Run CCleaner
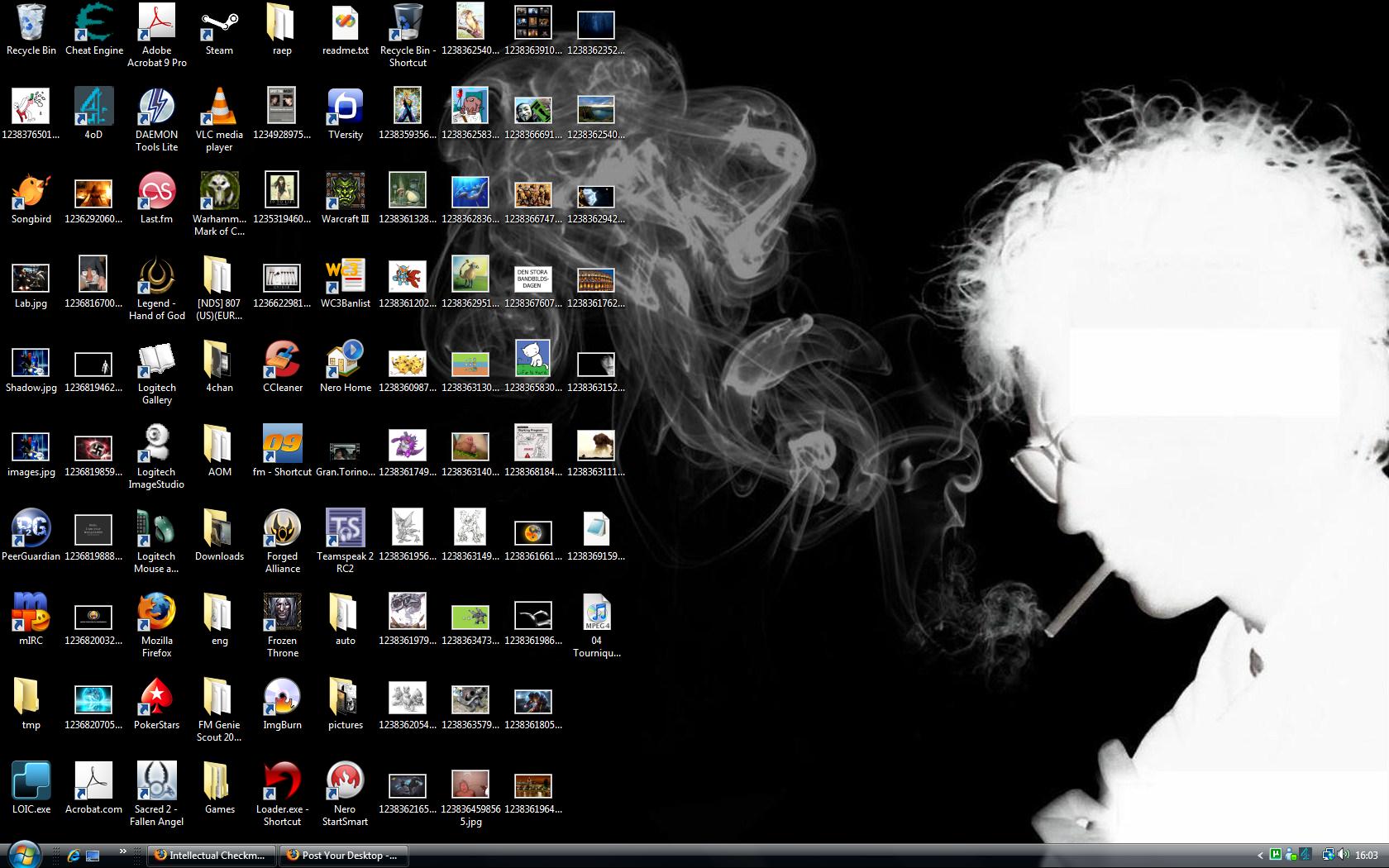 tap(282, 358)
